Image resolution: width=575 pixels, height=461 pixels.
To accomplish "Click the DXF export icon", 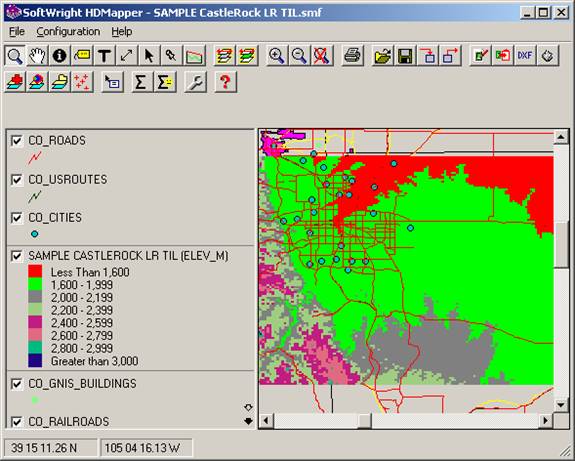I will click(525, 56).
